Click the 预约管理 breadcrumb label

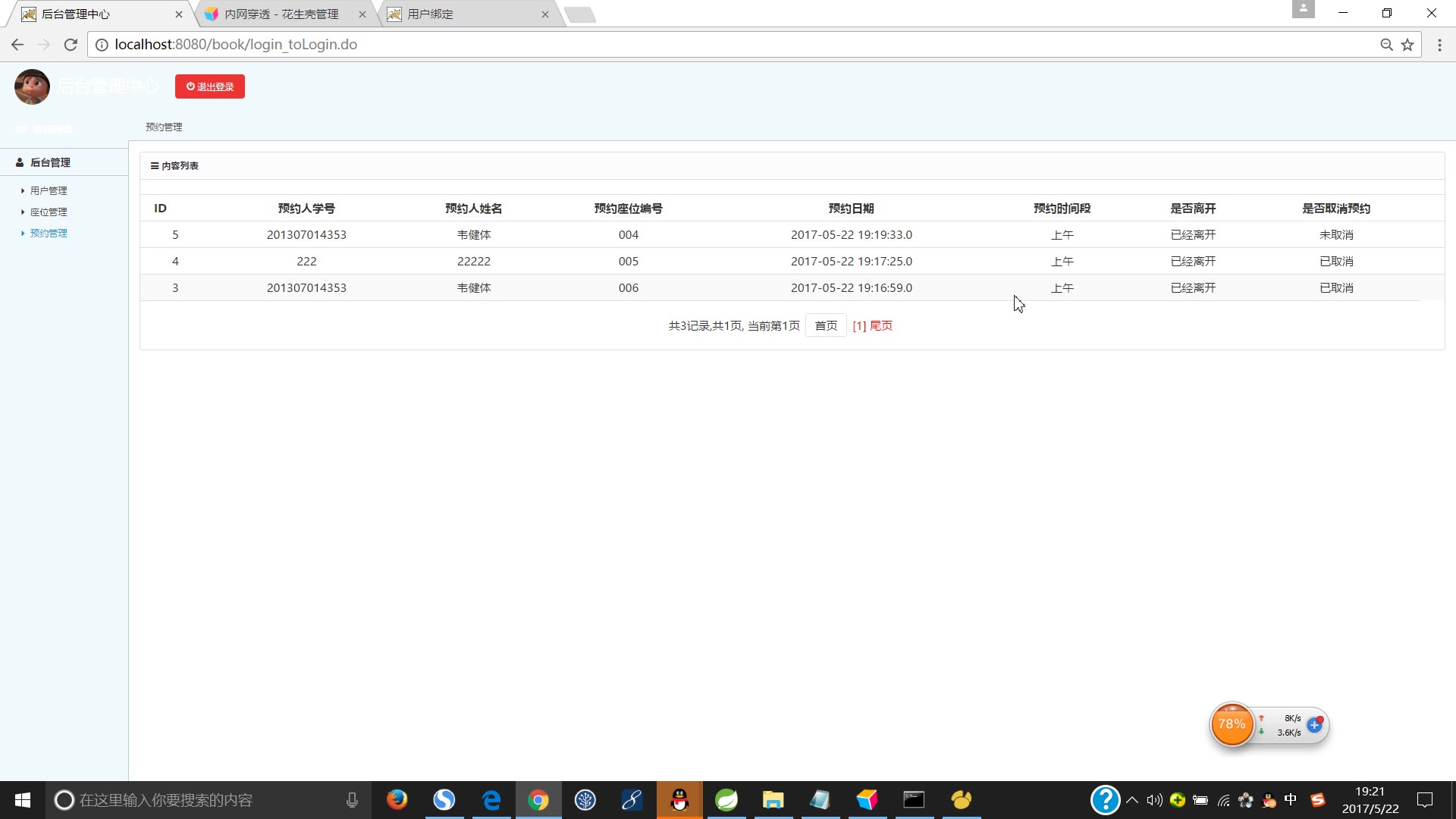point(164,127)
